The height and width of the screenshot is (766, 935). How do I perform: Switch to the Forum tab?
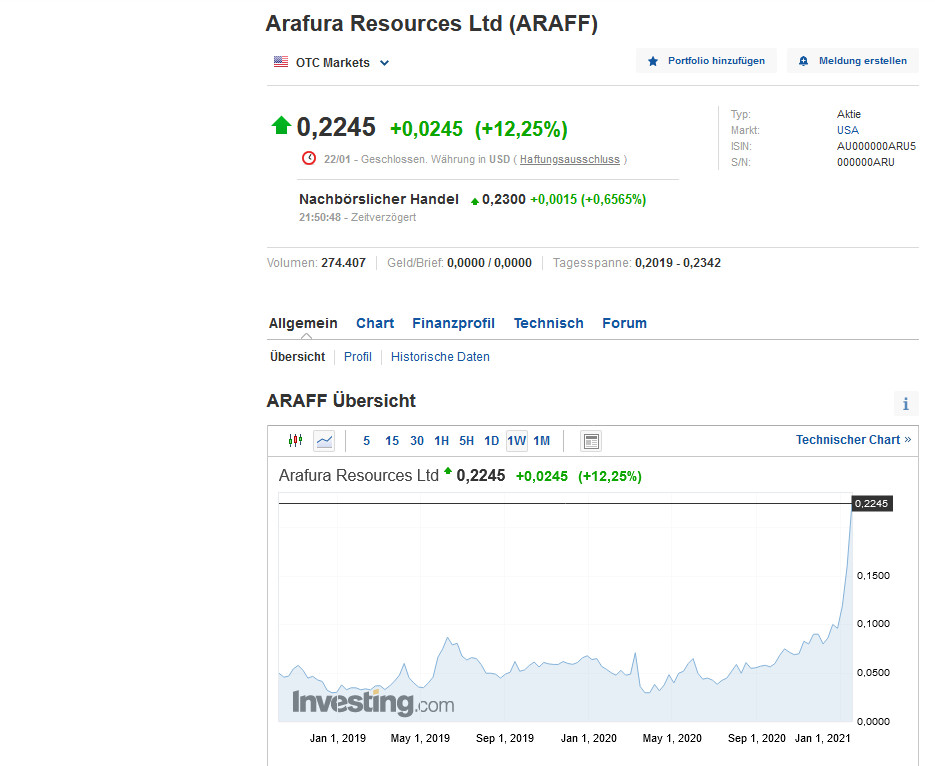point(624,323)
